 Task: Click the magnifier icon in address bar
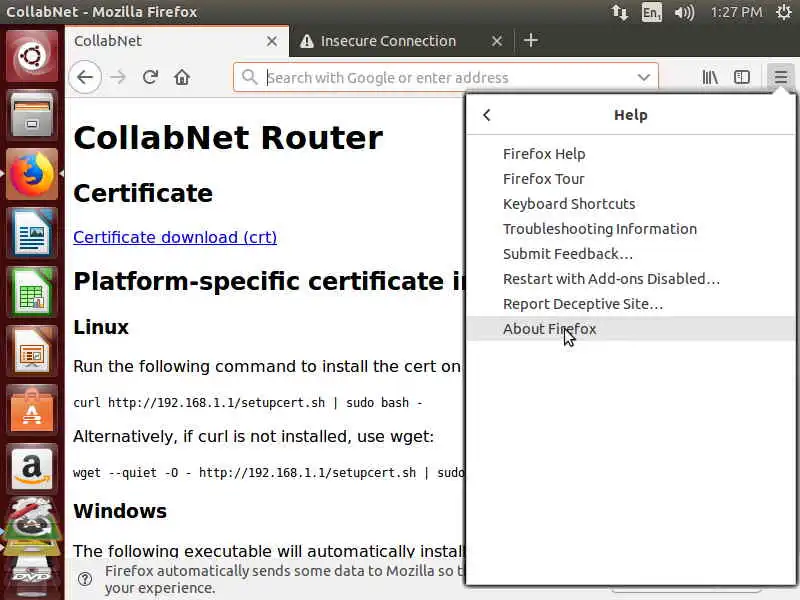[x=249, y=78]
